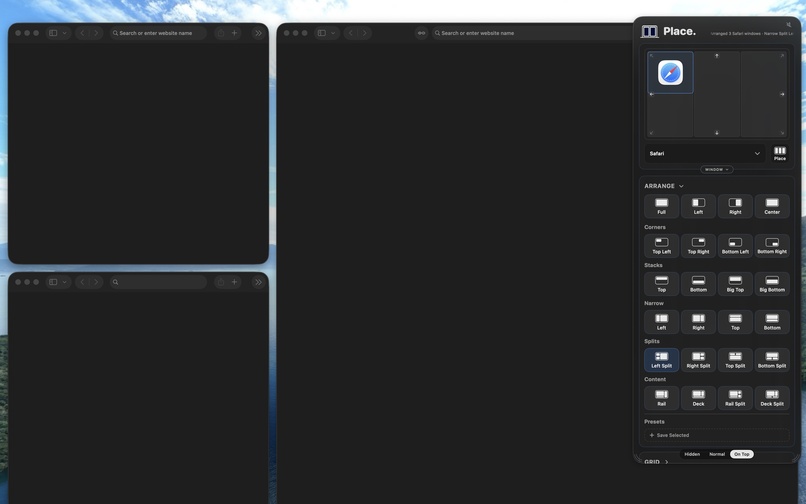Show toolbar overflow in bottom-left Safari window

click(x=259, y=282)
